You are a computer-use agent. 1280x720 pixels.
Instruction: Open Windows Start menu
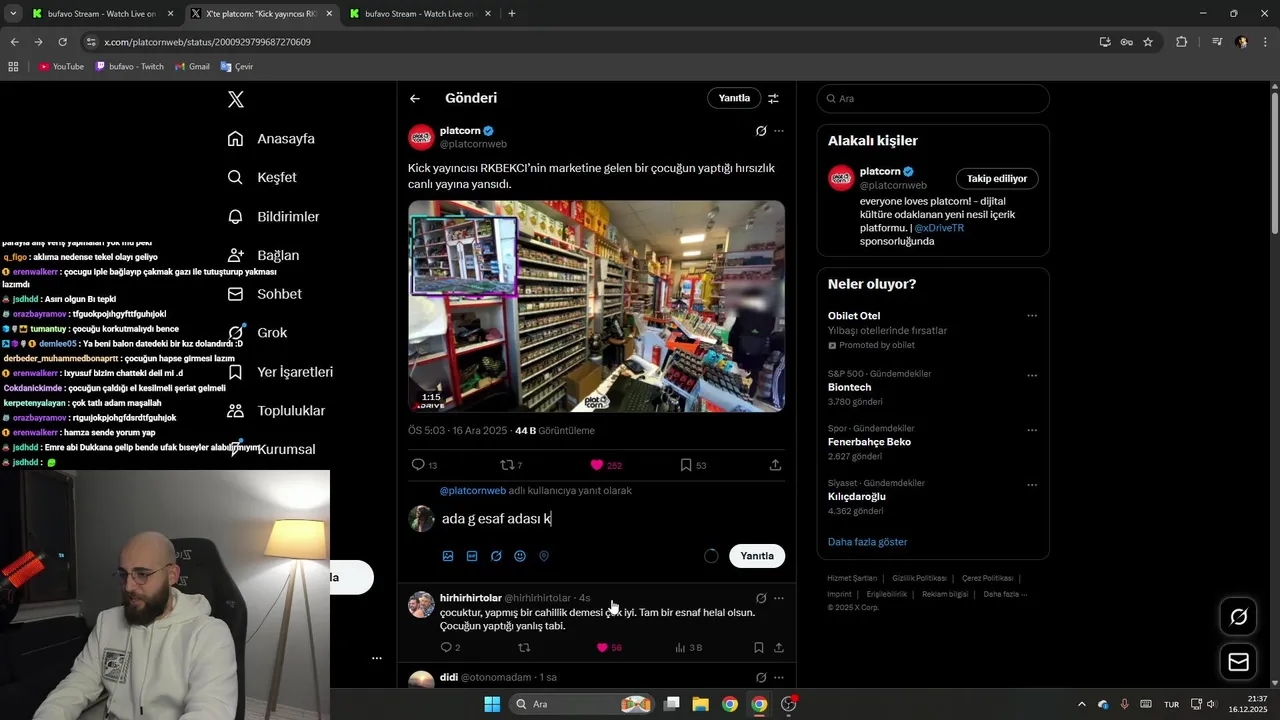click(x=492, y=704)
